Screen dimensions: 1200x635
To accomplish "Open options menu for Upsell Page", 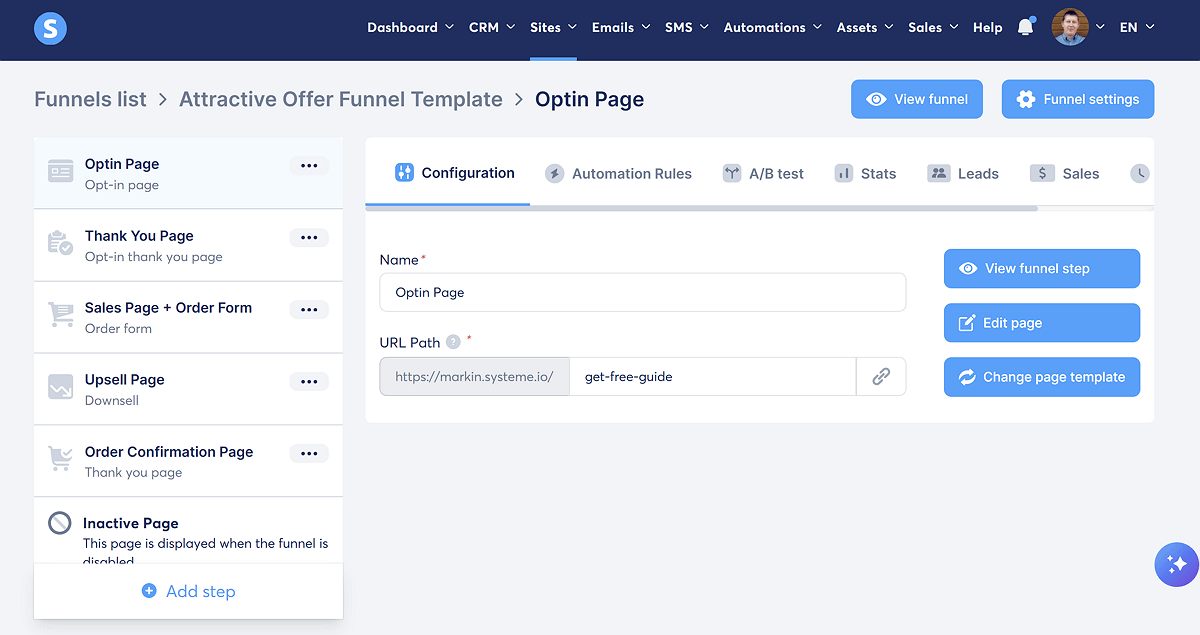I will pos(309,382).
